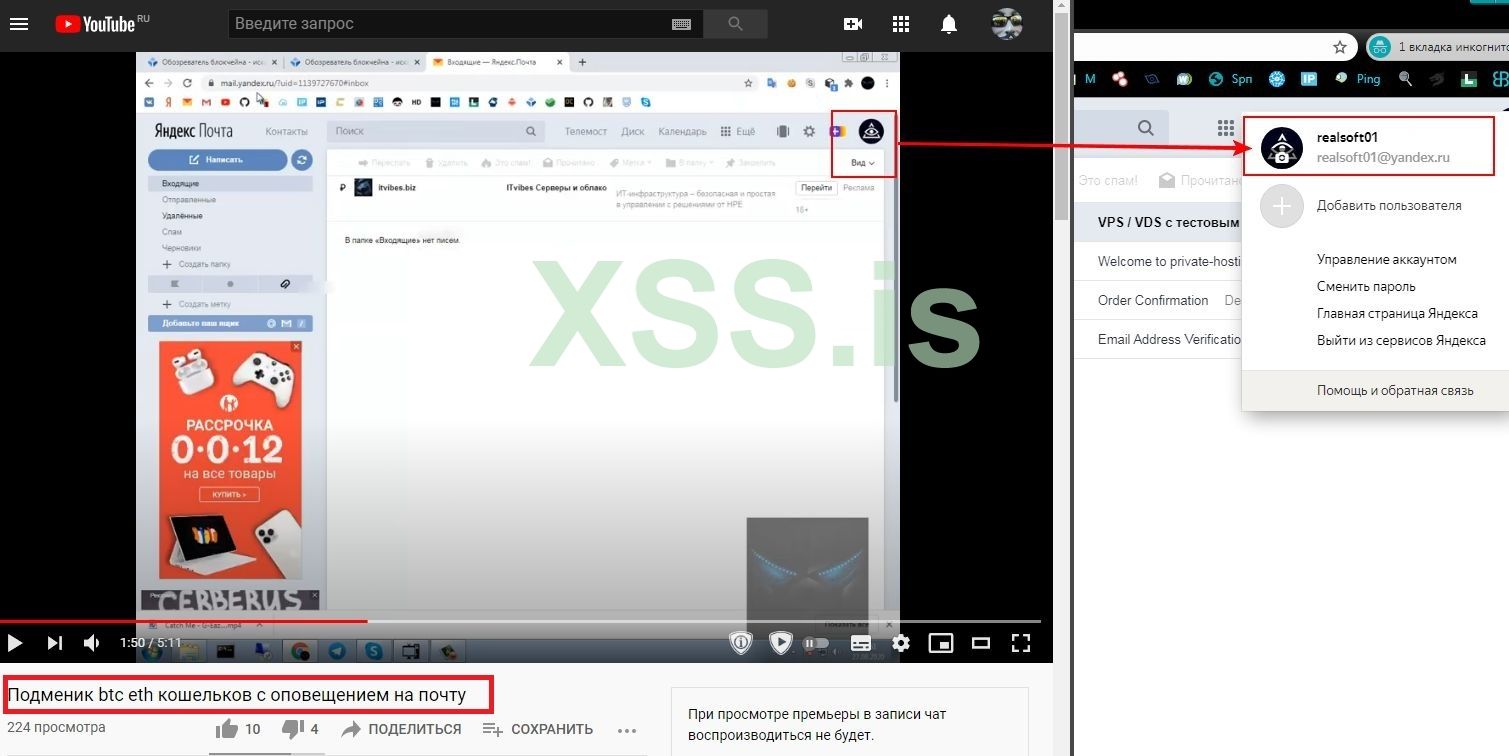This screenshot has width=1509, height=756.
Task: Open the "Welcome to private-hosti" email
Action: tap(1158, 262)
